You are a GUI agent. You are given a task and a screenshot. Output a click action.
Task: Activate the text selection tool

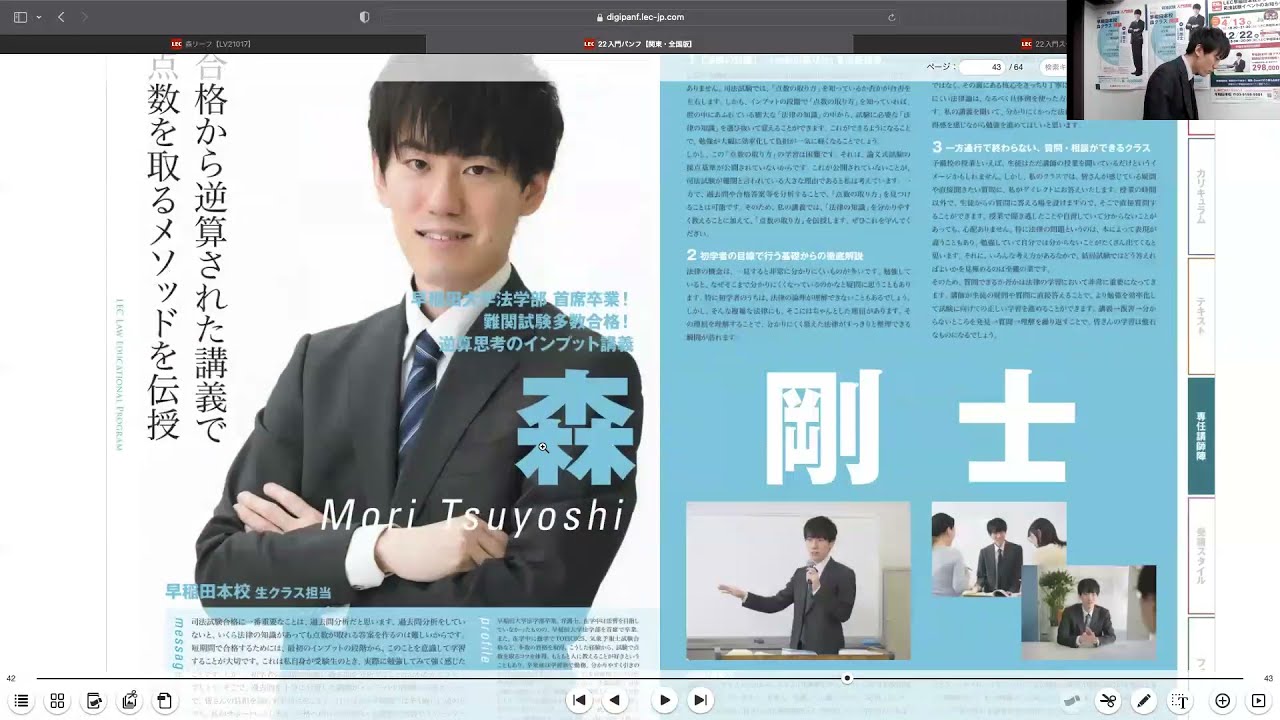(1179, 701)
